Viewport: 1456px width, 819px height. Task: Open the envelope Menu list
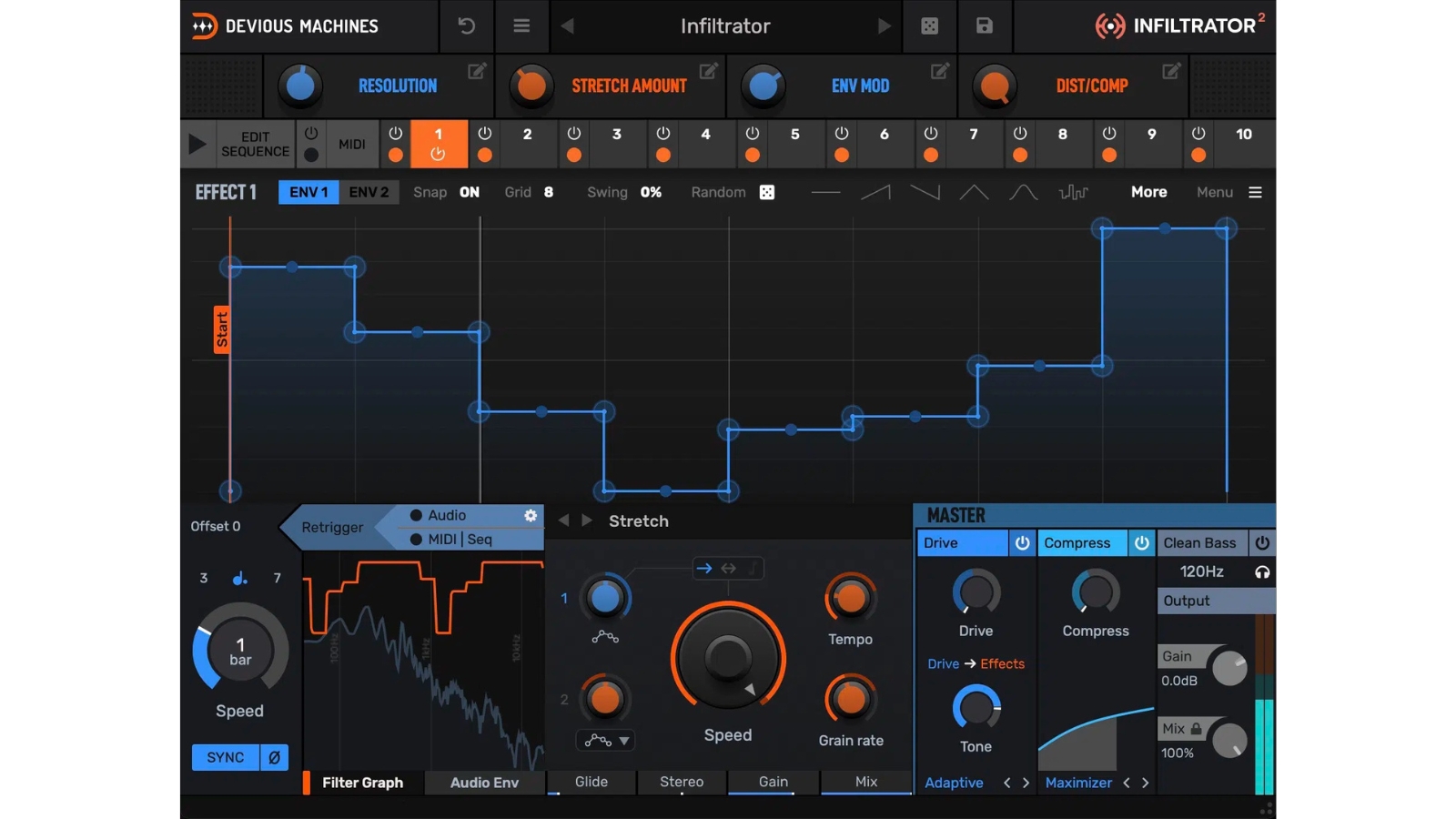point(1228,192)
